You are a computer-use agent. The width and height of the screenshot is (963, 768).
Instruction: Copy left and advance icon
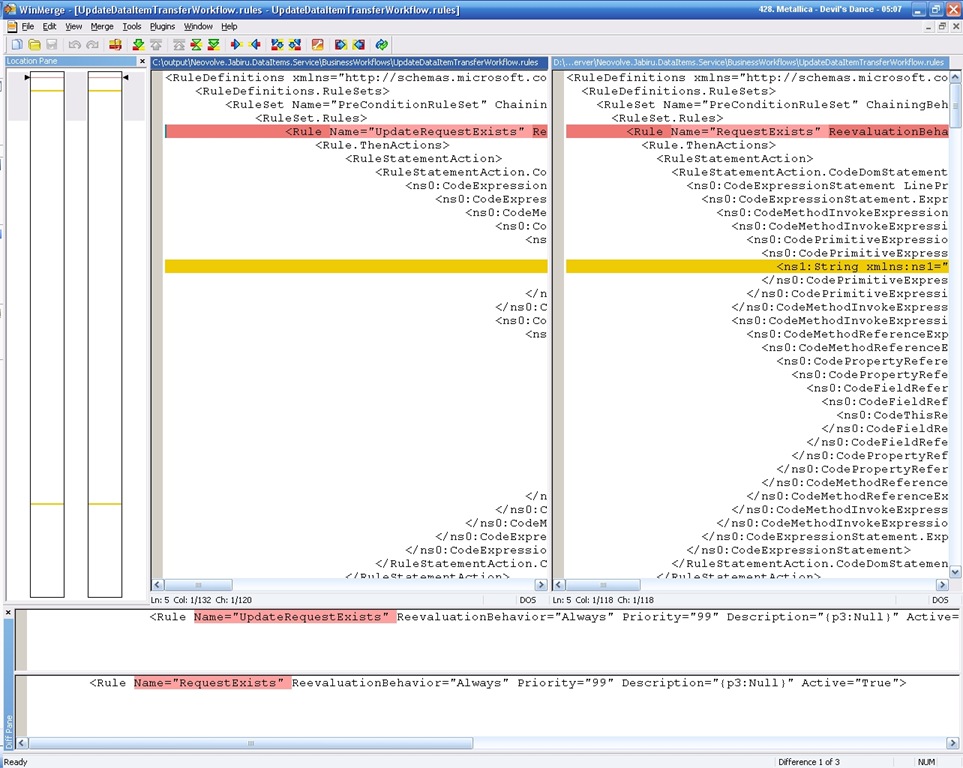(295, 44)
